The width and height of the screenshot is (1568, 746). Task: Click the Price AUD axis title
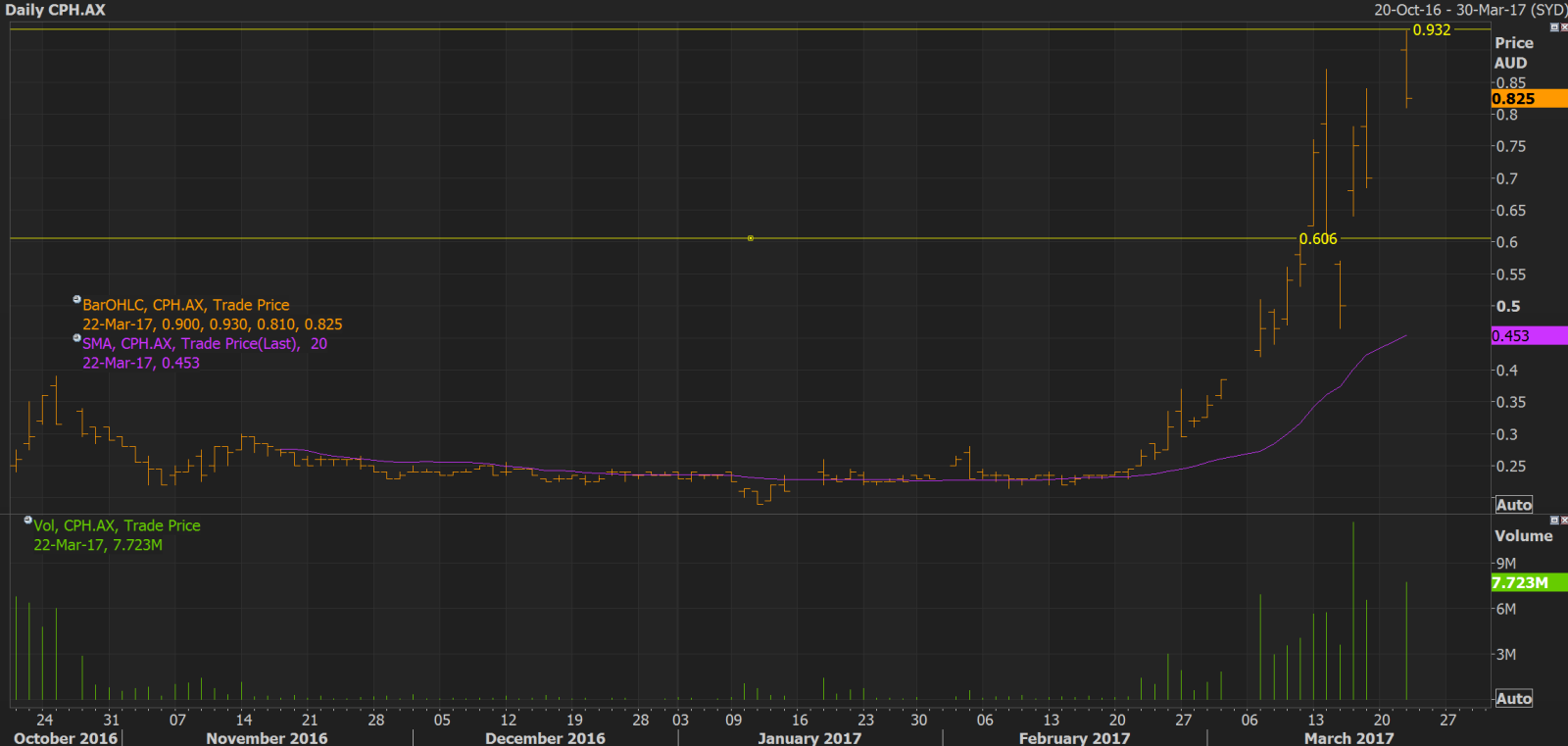click(x=1513, y=53)
